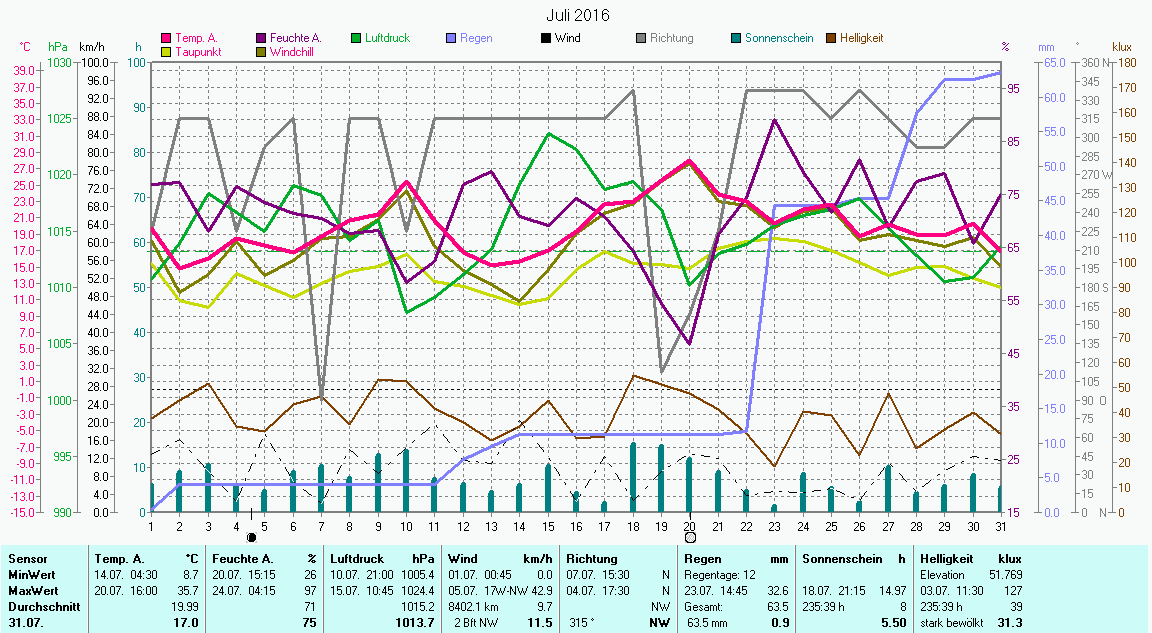Screen dimensions: 1152x633
Task: Select the gray Richtung legend swatch
Action: pos(641,38)
